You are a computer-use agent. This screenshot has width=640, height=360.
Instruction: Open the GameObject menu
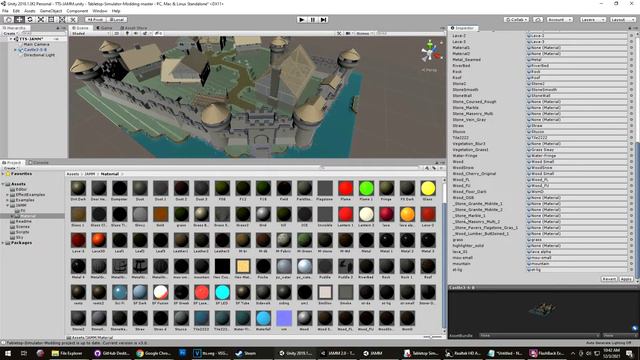pos(51,11)
